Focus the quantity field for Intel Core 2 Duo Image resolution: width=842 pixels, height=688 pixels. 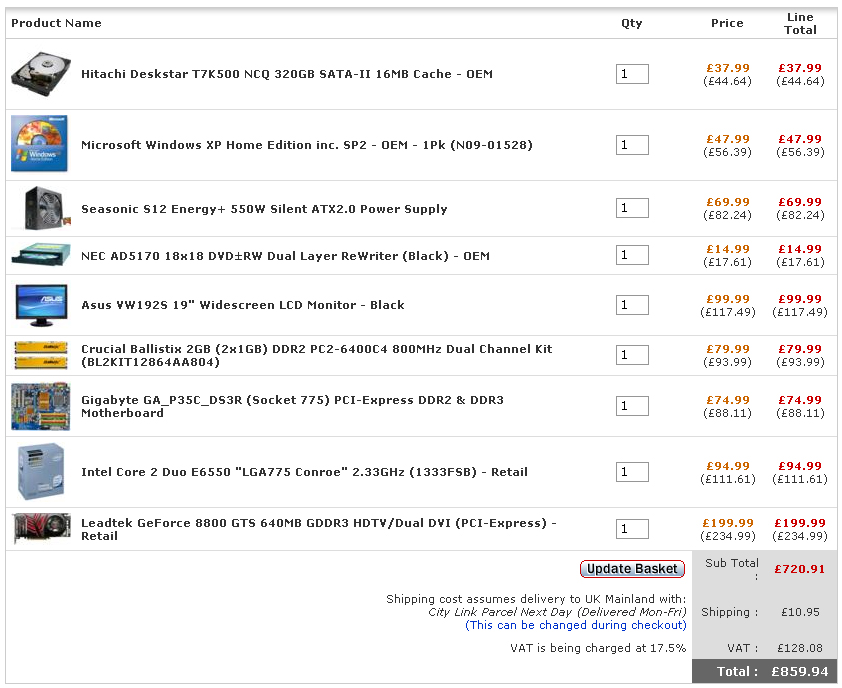pyautogui.click(x=632, y=472)
